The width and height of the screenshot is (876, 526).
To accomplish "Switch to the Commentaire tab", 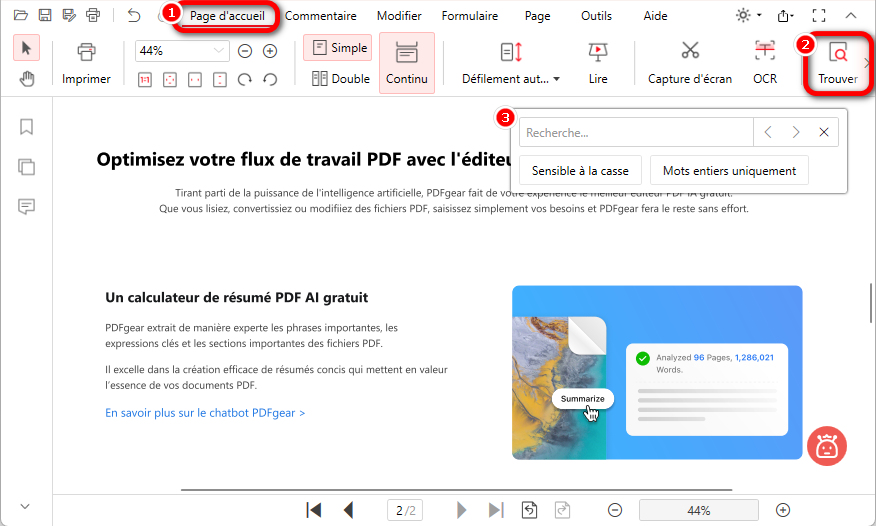I will 321,16.
